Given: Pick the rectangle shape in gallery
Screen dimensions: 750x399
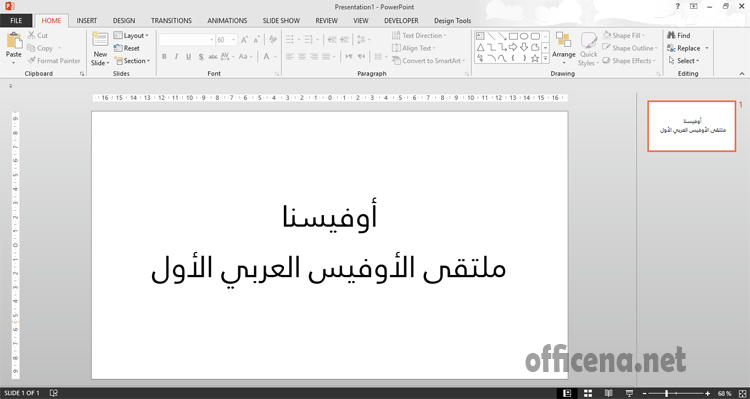Looking at the screenshot, I should tap(513, 36).
